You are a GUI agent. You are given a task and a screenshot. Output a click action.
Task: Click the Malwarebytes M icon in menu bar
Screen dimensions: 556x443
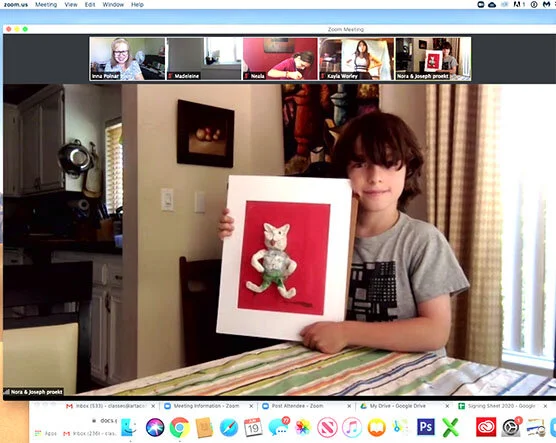click(x=546, y=5)
